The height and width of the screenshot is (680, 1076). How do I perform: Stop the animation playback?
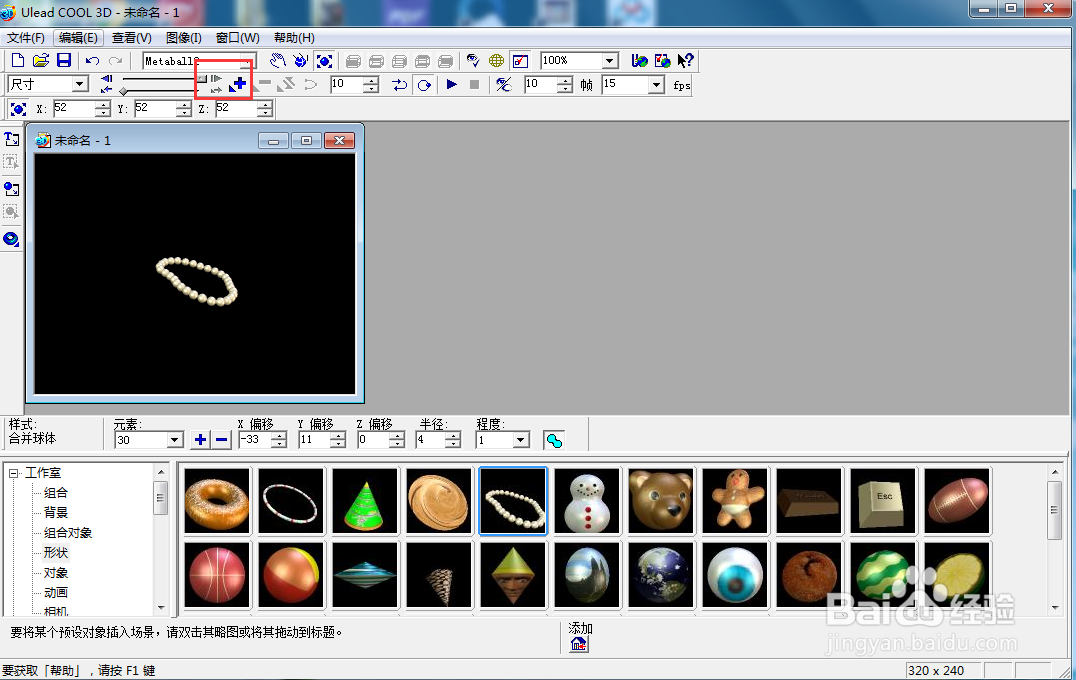coord(474,84)
